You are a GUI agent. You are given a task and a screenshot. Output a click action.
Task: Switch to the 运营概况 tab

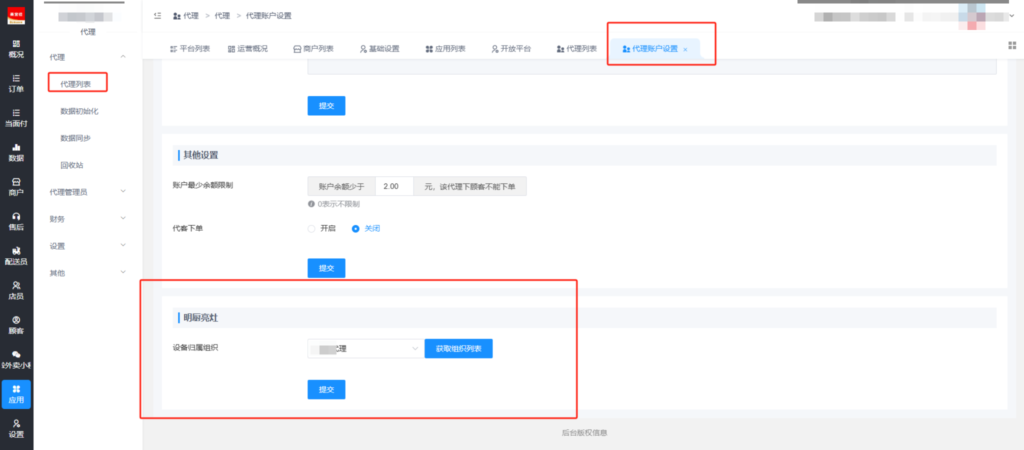pos(248,49)
